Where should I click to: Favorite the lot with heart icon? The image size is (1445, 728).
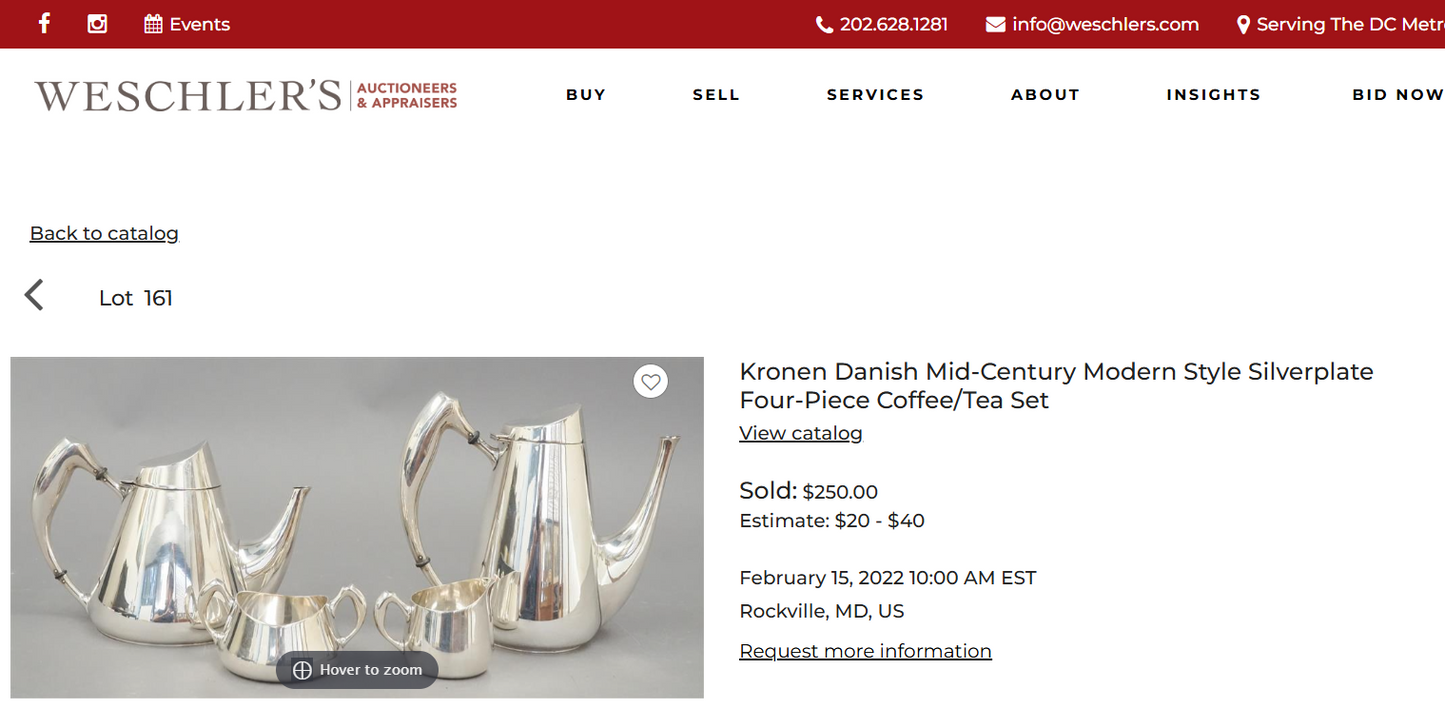(651, 381)
